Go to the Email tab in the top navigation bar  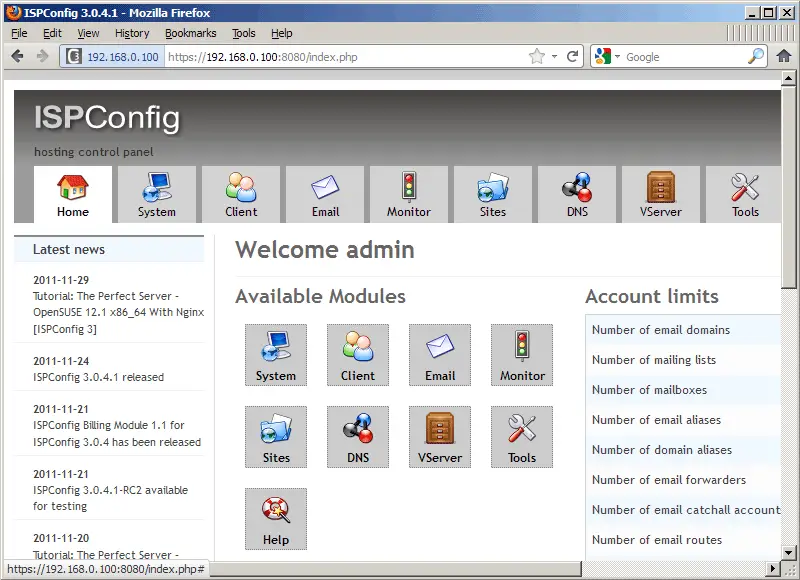click(325, 194)
